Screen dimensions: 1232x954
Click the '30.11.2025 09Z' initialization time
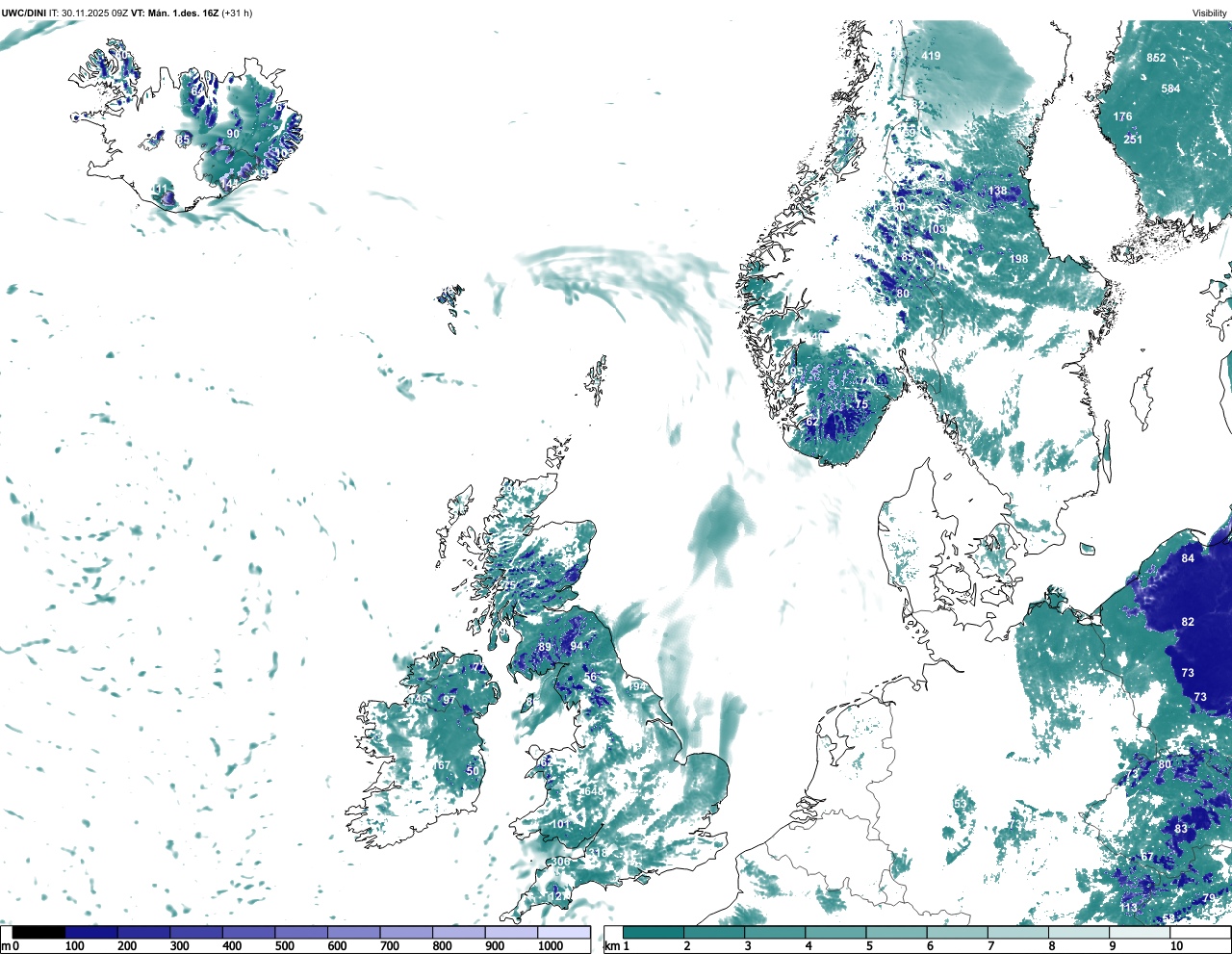[x=94, y=13]
